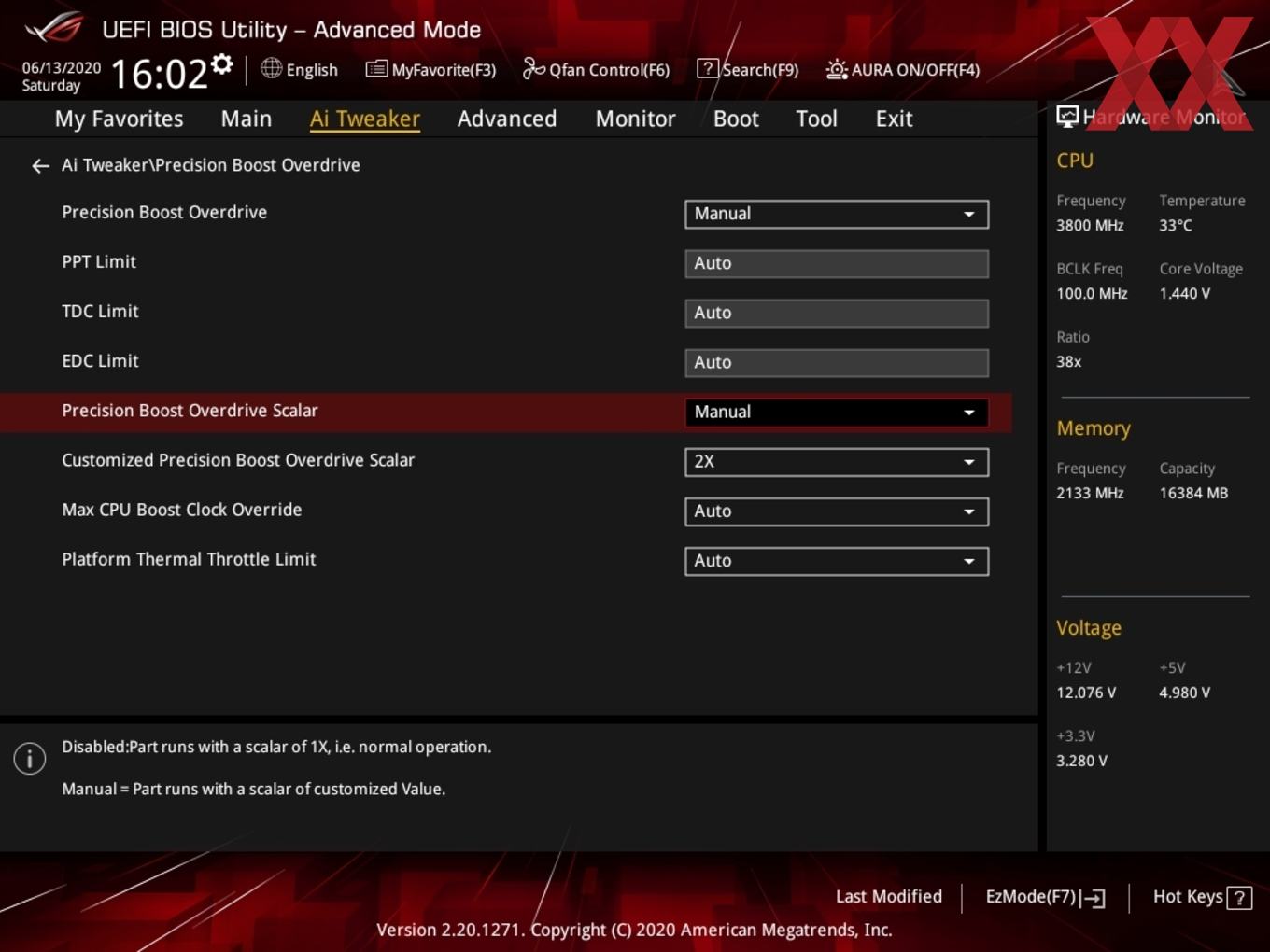
Task: Click the English language button
Action: pos(300,69)
